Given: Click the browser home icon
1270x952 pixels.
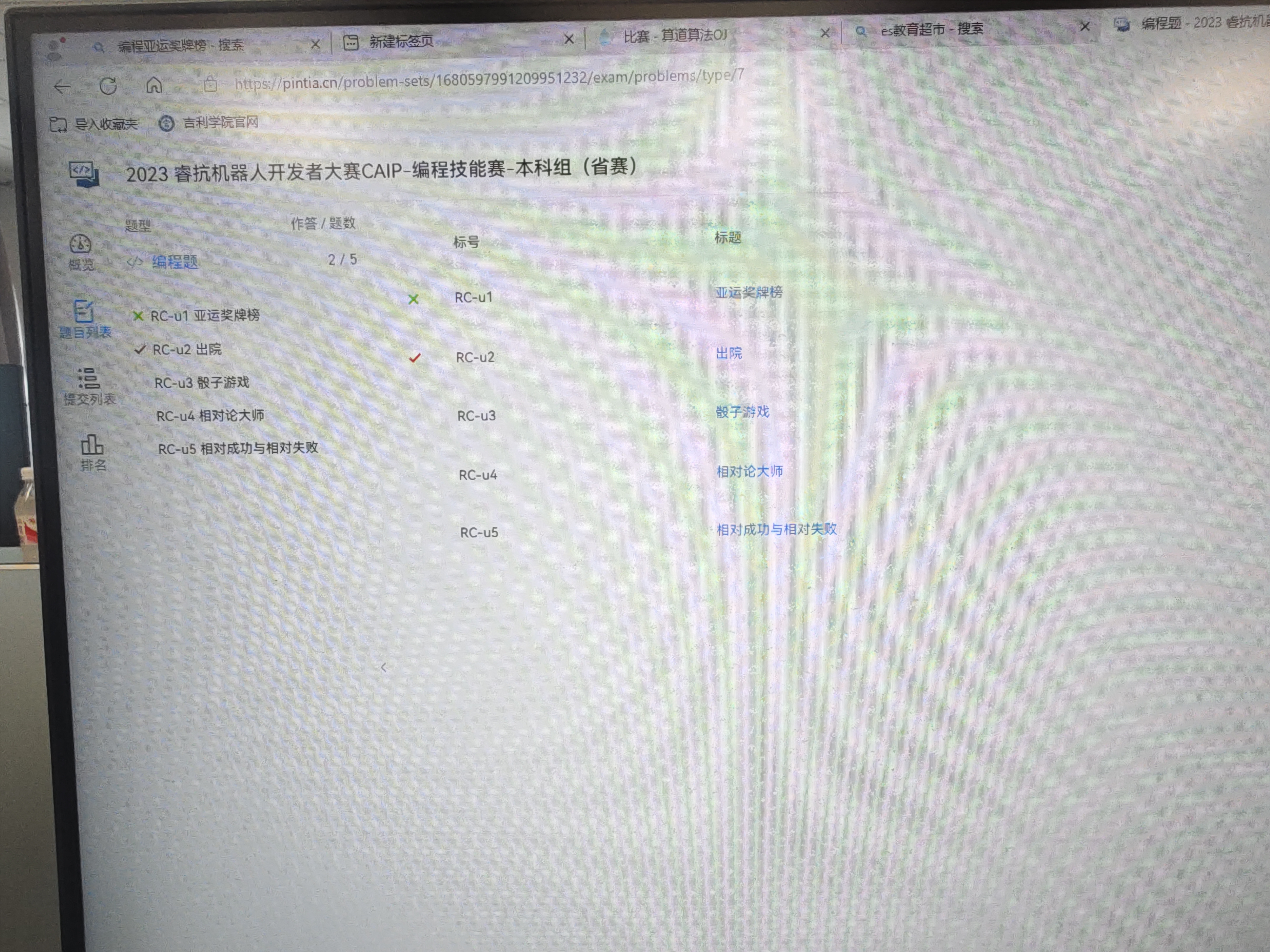Looking at the screenshot, I should [x=153, y=85].
